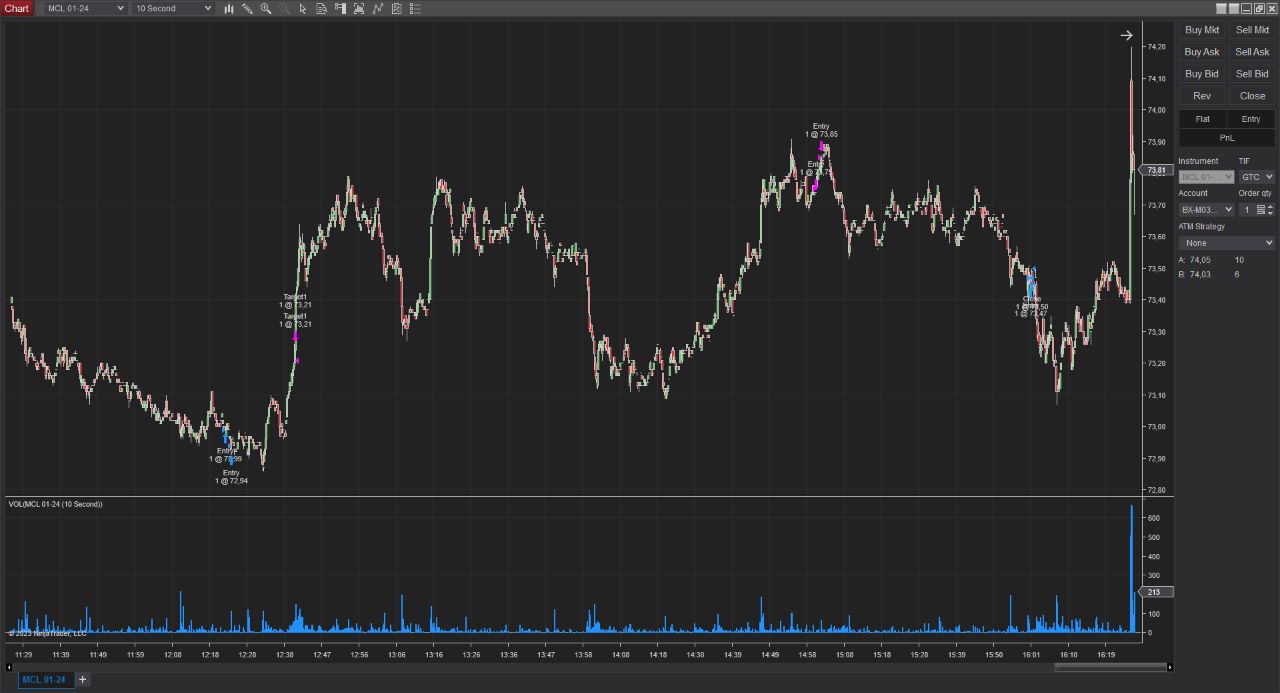Expand the MCL 01-24 instrument dropdown
The height and width of the screenshot is (693, 1280).
[86, 8]
